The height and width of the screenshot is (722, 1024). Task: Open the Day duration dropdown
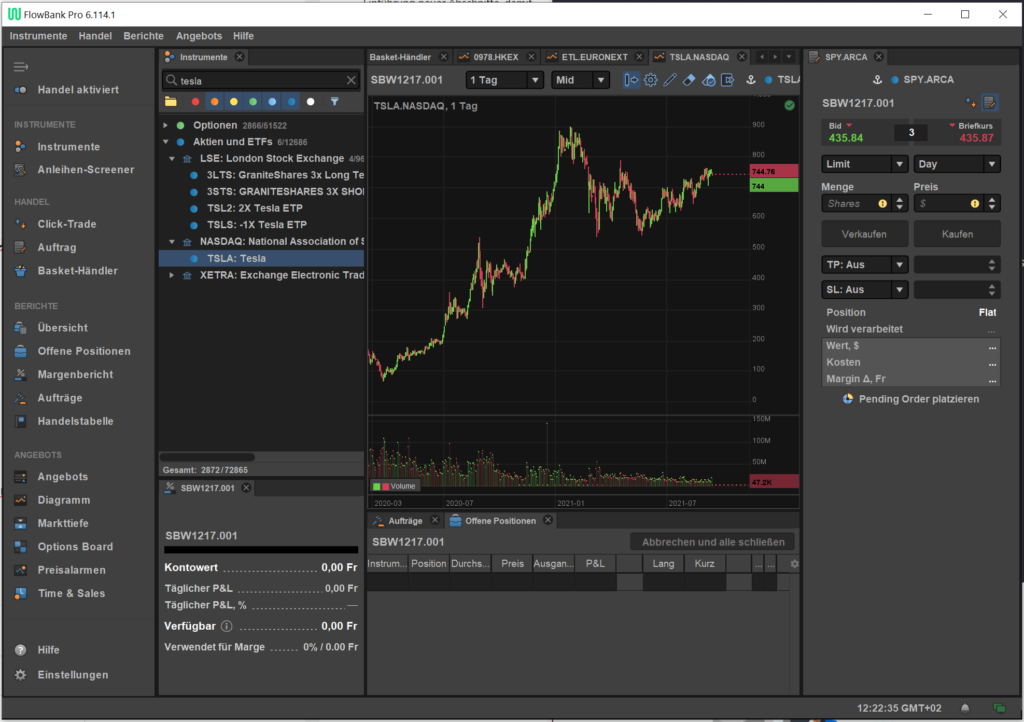click(x=956, y=164)
